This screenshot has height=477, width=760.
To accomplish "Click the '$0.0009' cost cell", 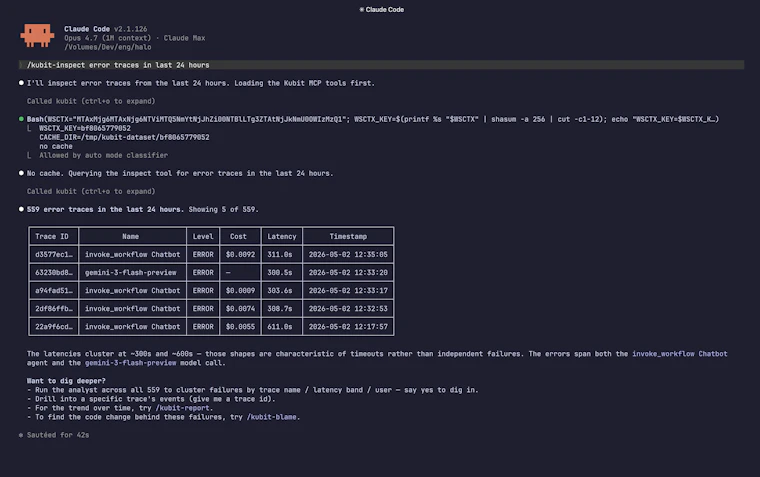I will (240, 290).
